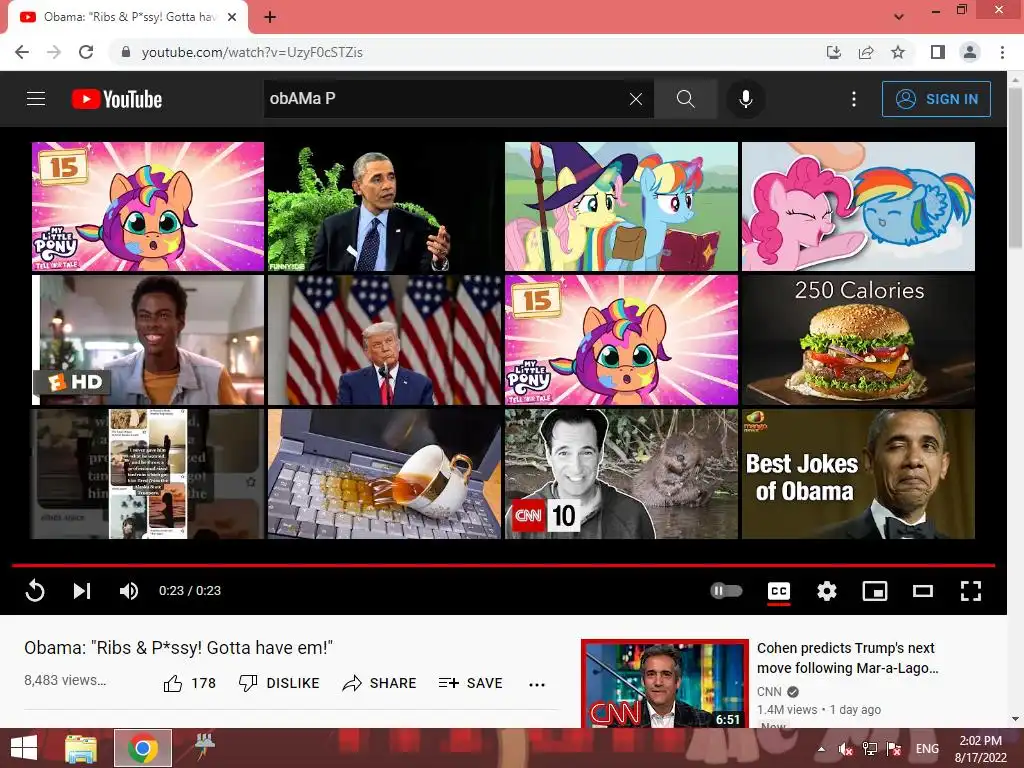Switch to theater mode
This screenshot has width=1024, height=768.
(x=923, y=591)
